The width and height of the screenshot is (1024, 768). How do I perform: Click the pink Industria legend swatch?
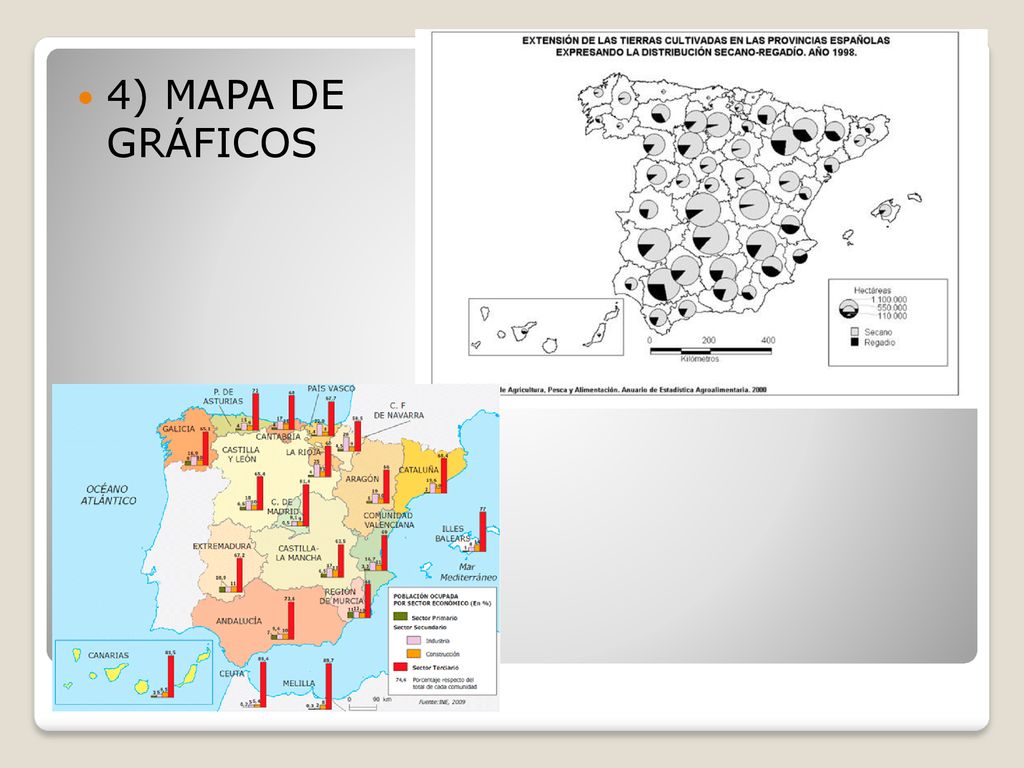(413, 641)
